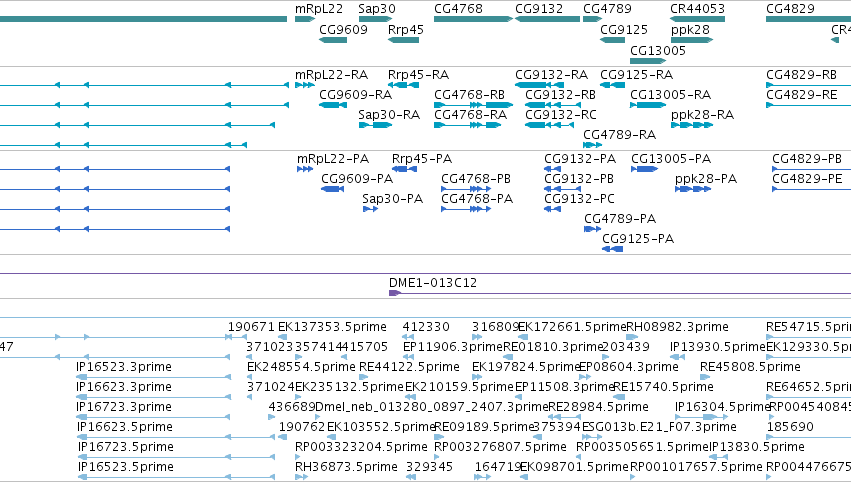
Task: Click transcript CG9125-RA
Action: coord(636,75)
